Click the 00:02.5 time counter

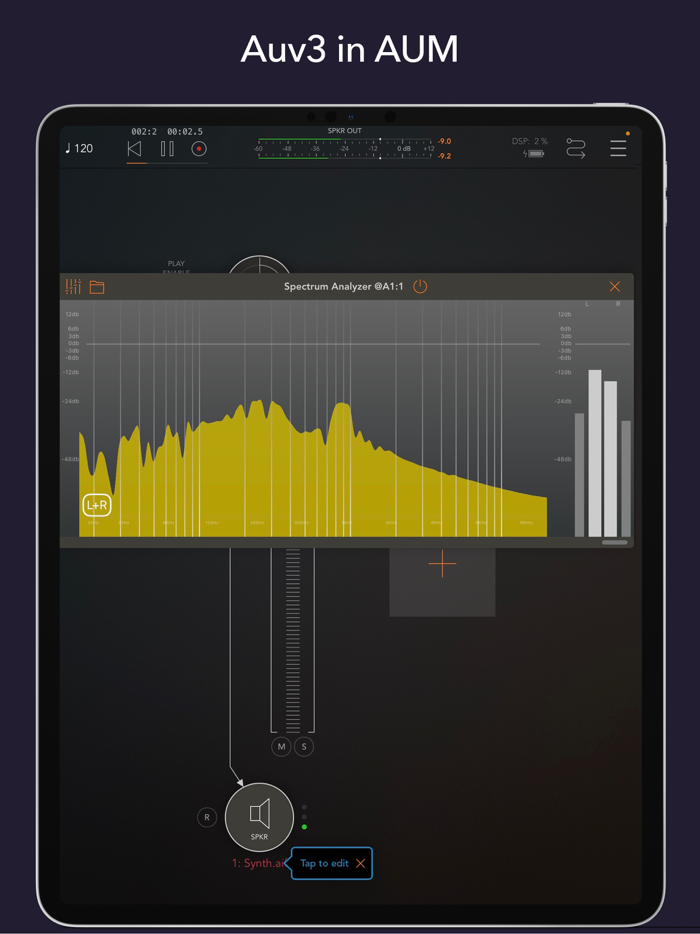[185, 132]
